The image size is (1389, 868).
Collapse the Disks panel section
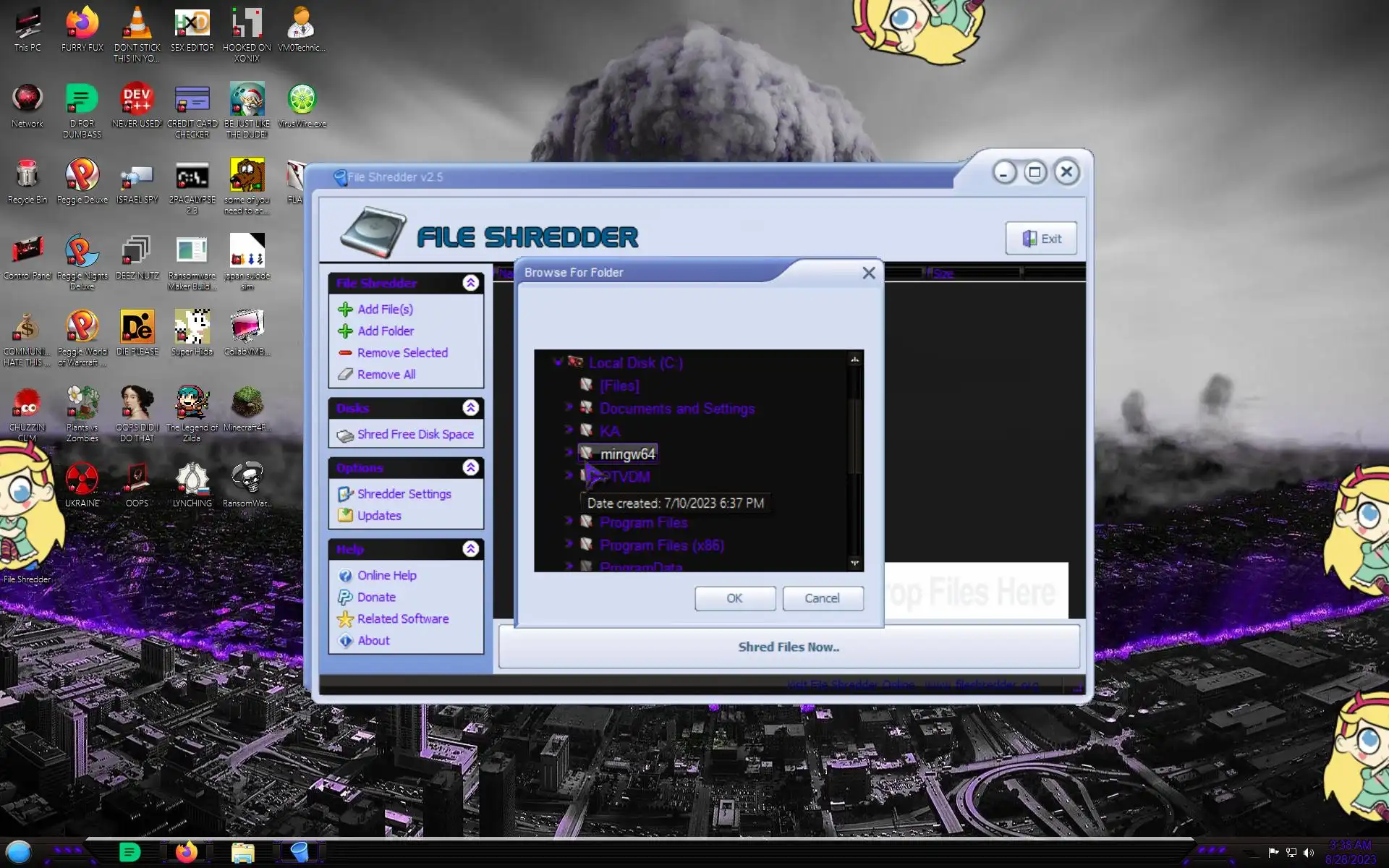471,408
